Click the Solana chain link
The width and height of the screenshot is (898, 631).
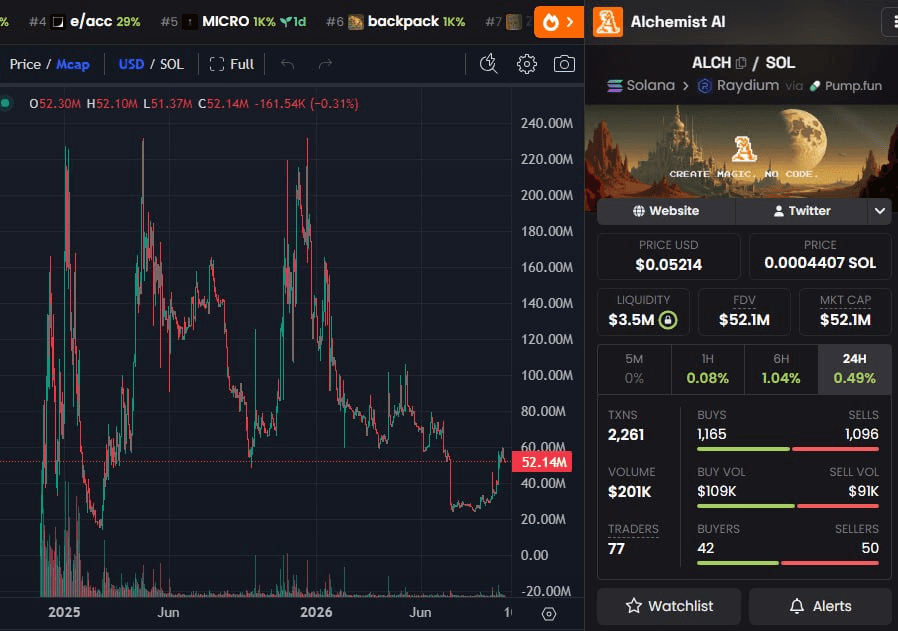pos(641,86)
